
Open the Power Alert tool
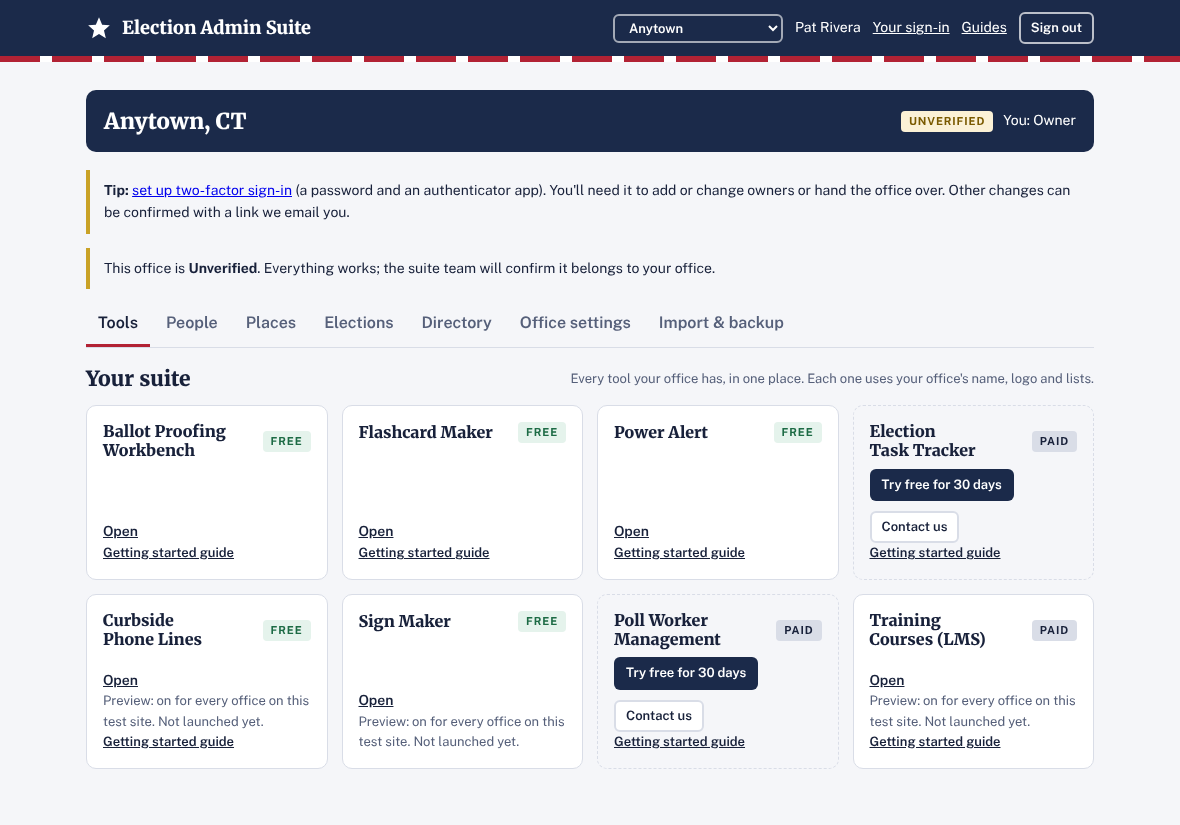point(631,531)
